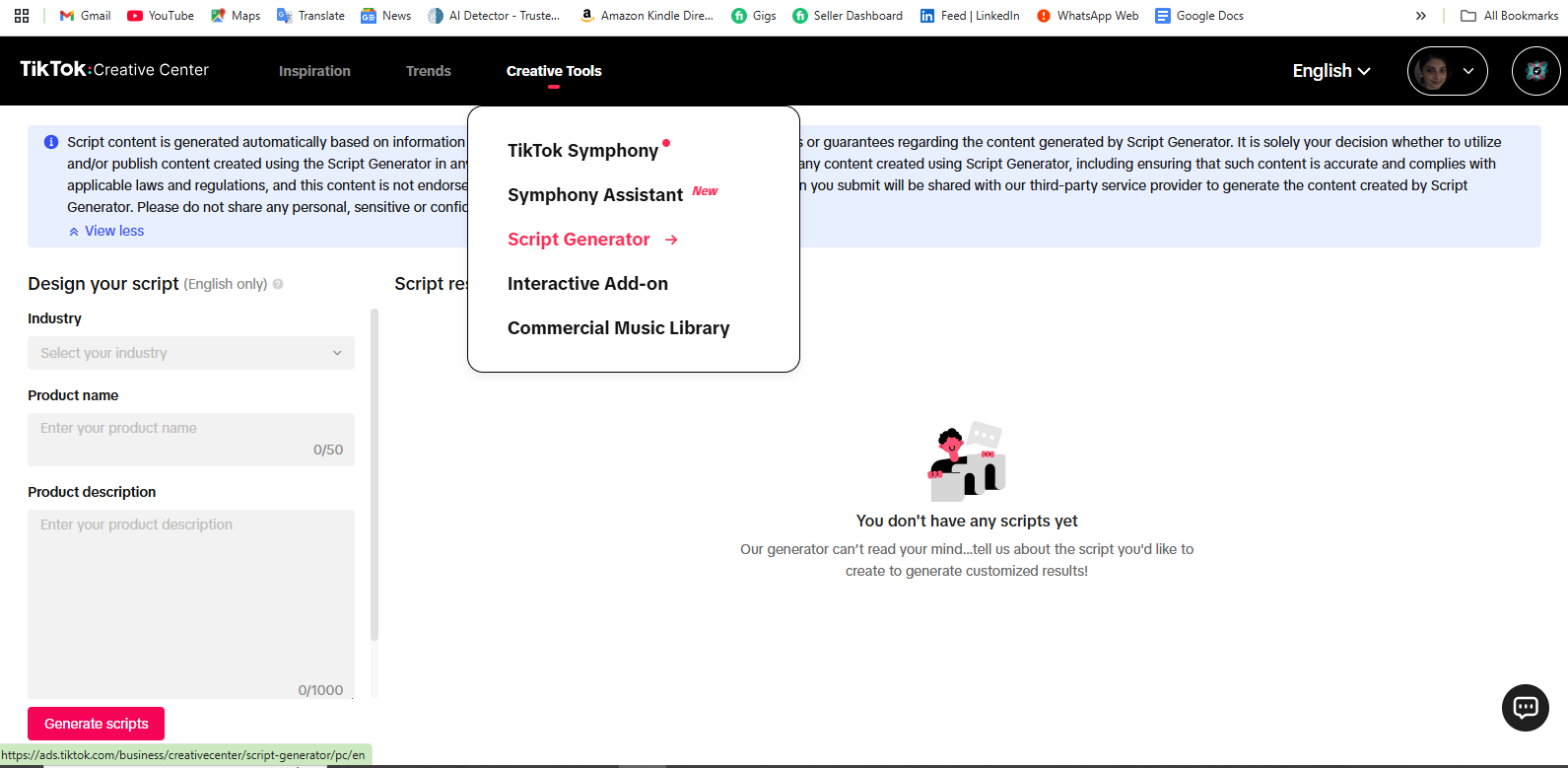
Task: Show more bookmarks via double chevron
Action: coord(1420,16)
